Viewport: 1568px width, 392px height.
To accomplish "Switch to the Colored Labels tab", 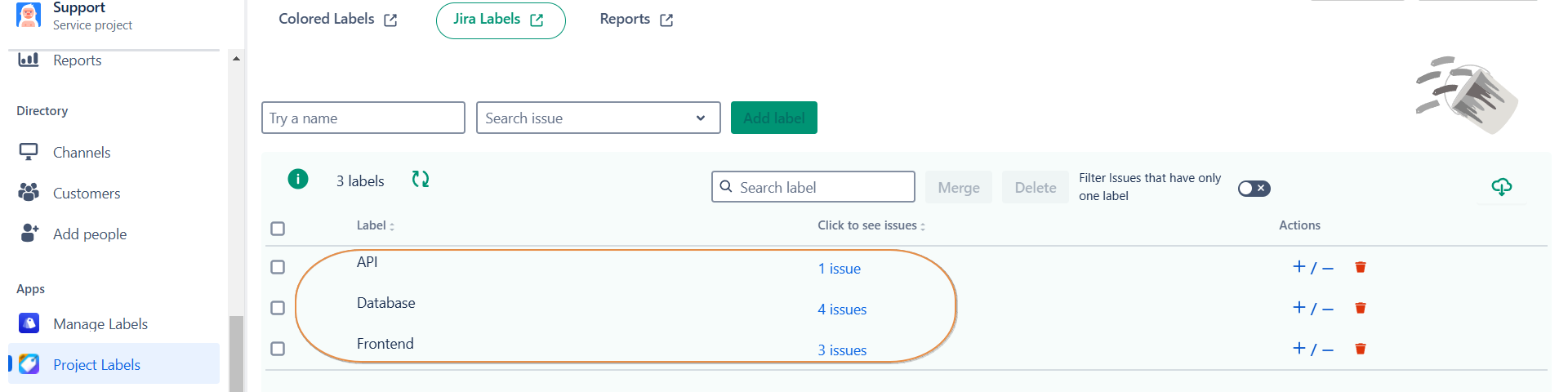I will coord(337,20).
